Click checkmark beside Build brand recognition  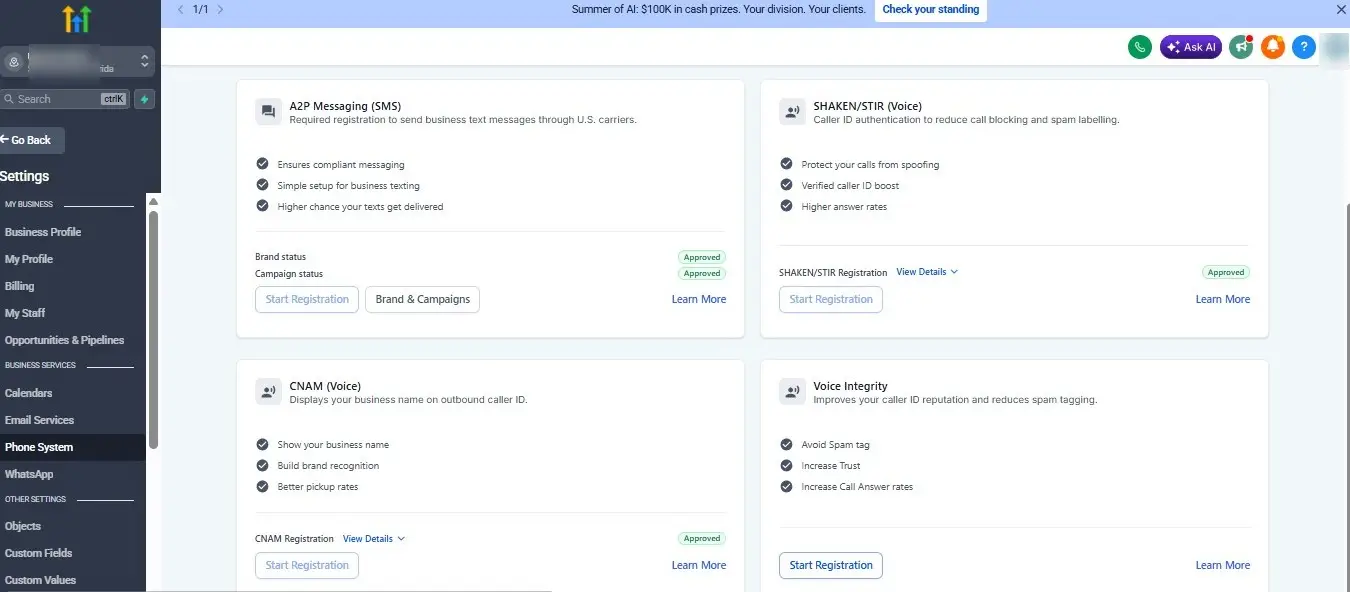[262, 465]
